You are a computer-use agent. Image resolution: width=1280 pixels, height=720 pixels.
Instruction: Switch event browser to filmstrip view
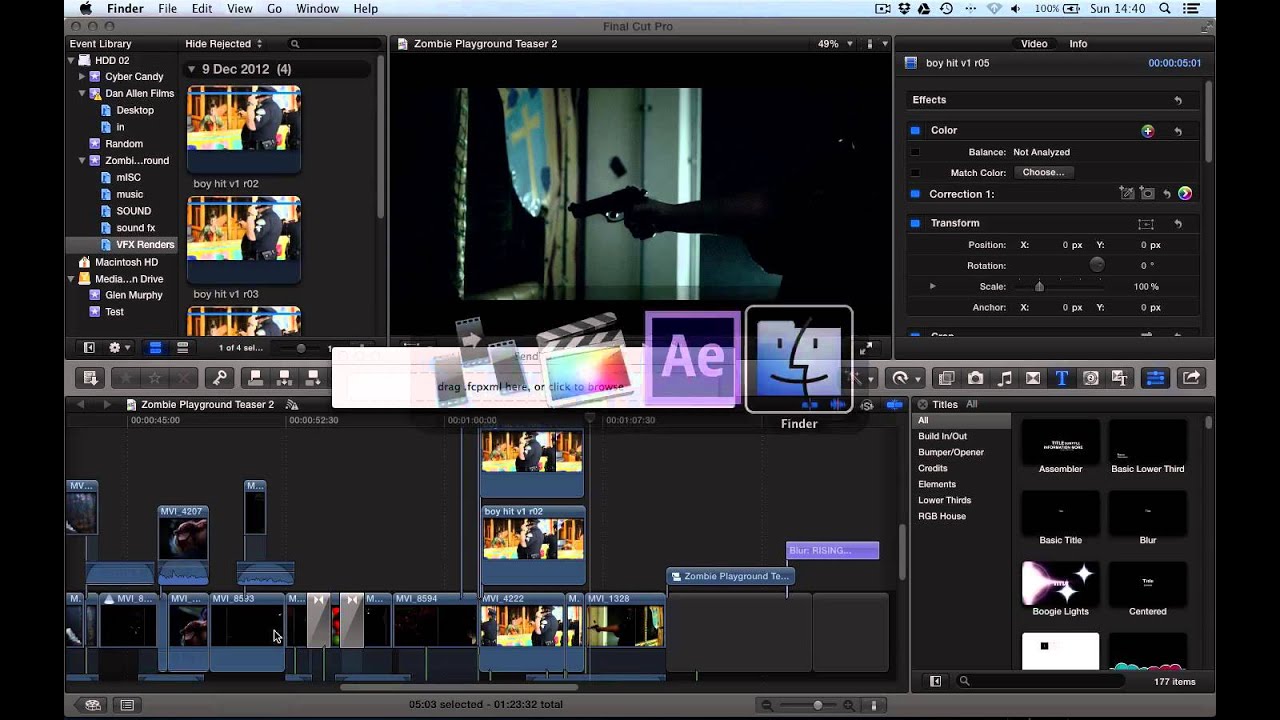tap(155, 348)
